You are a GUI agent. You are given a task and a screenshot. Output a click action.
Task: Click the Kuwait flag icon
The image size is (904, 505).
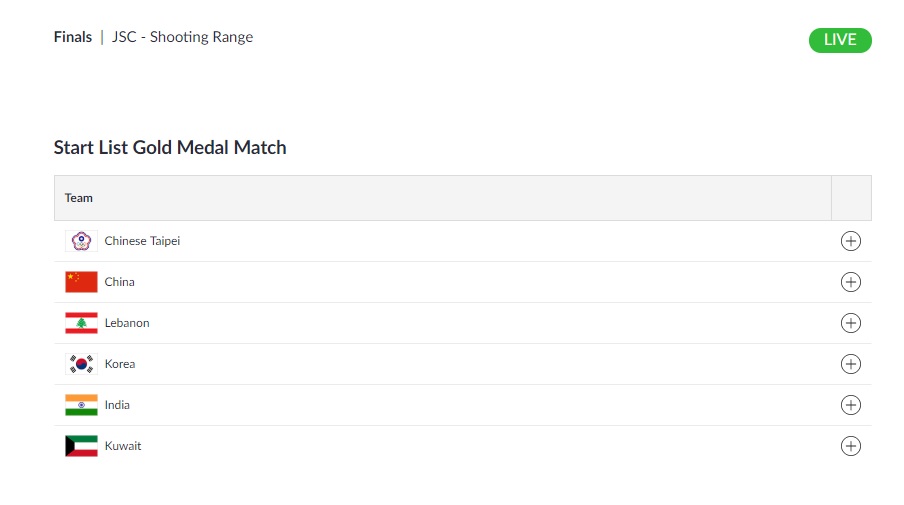(81, 446)
